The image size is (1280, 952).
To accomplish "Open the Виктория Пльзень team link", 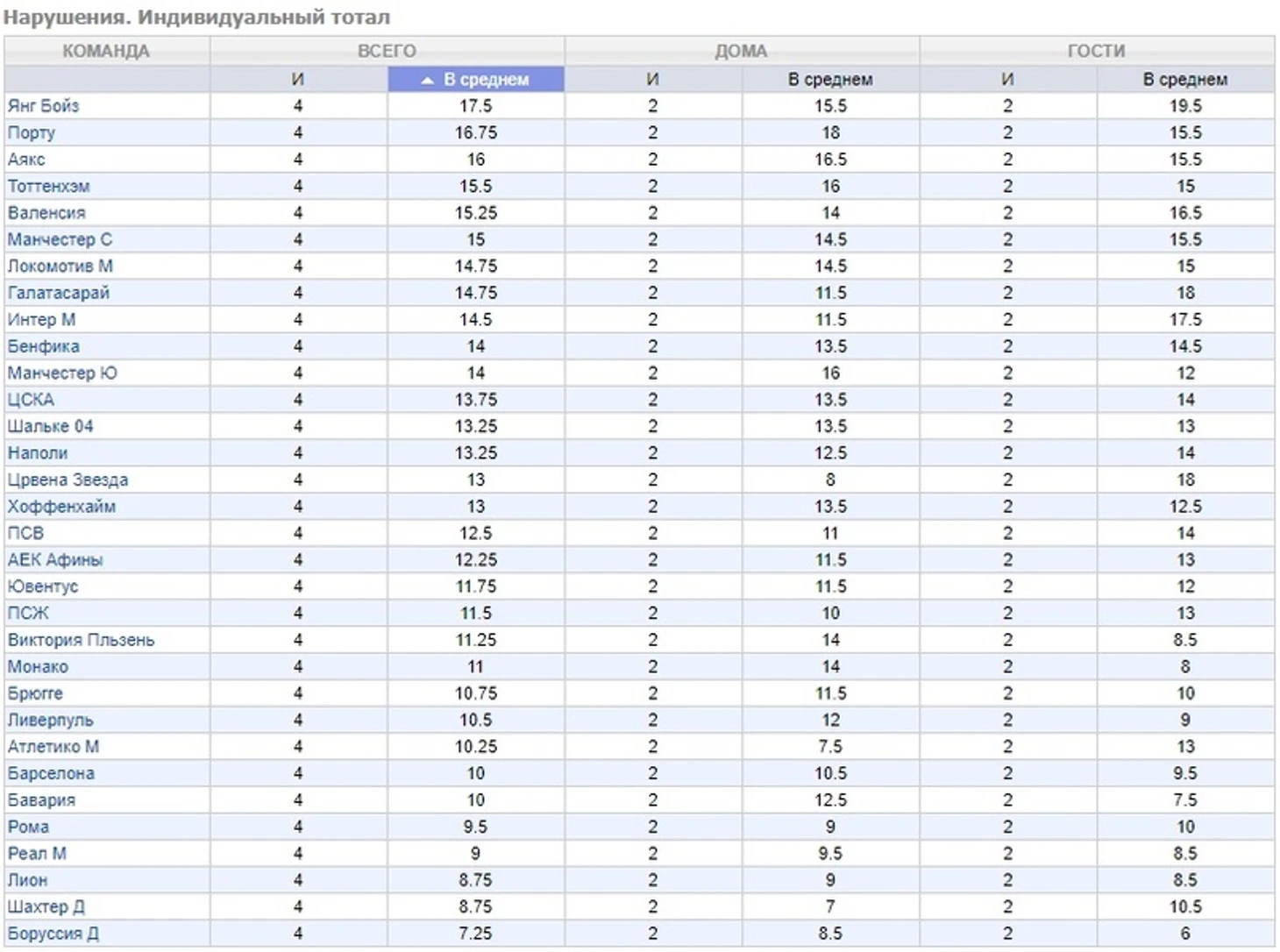I will pos(81,640).
